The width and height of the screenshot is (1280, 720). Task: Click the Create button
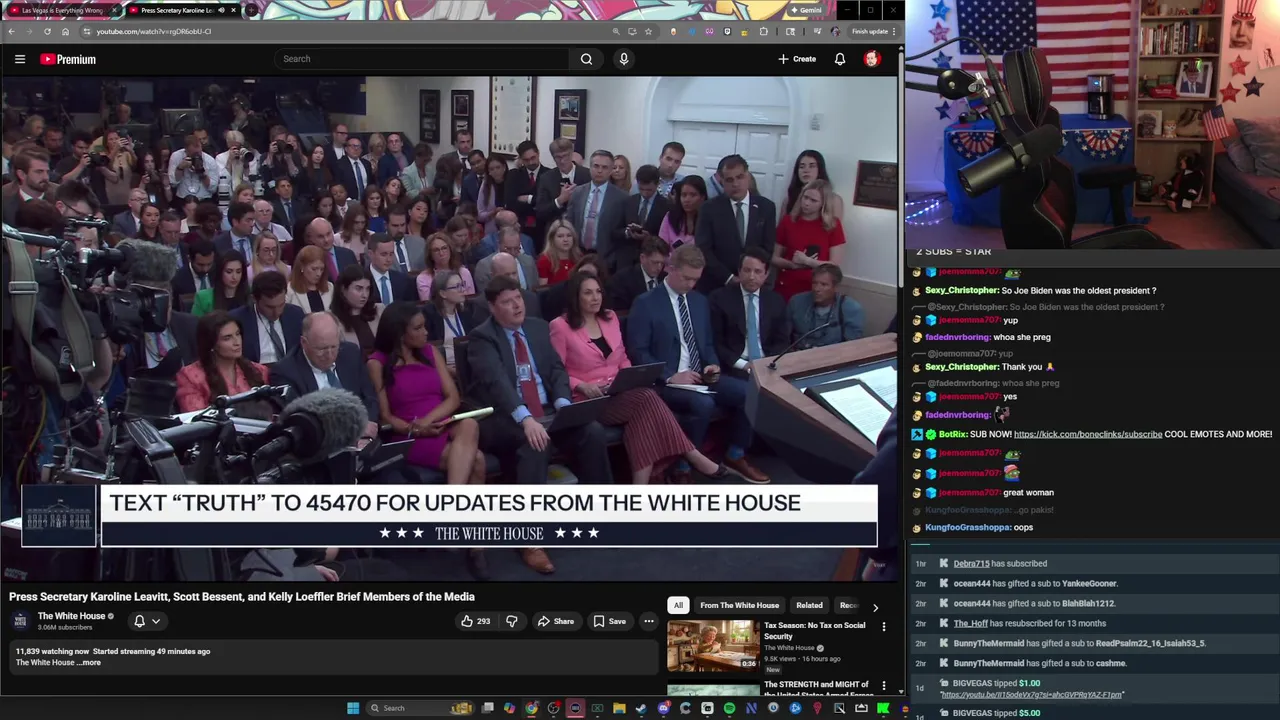point(797,59)
